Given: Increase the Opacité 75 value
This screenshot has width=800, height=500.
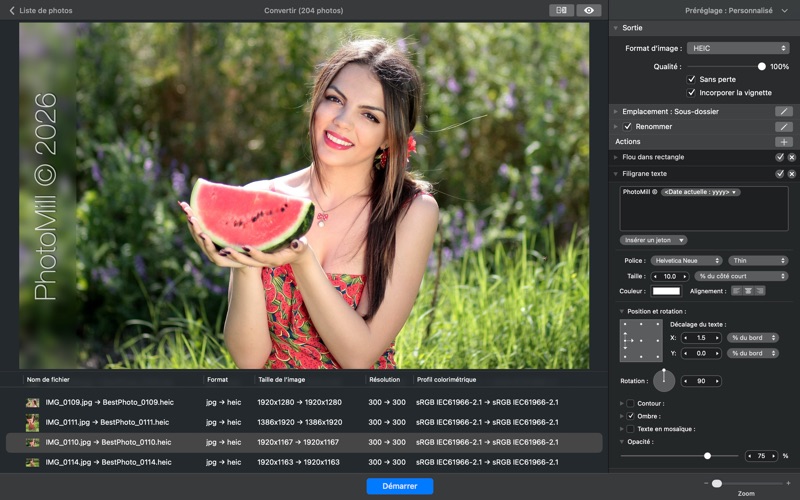Looking at the screenshot, I should (x=774, y=456).
